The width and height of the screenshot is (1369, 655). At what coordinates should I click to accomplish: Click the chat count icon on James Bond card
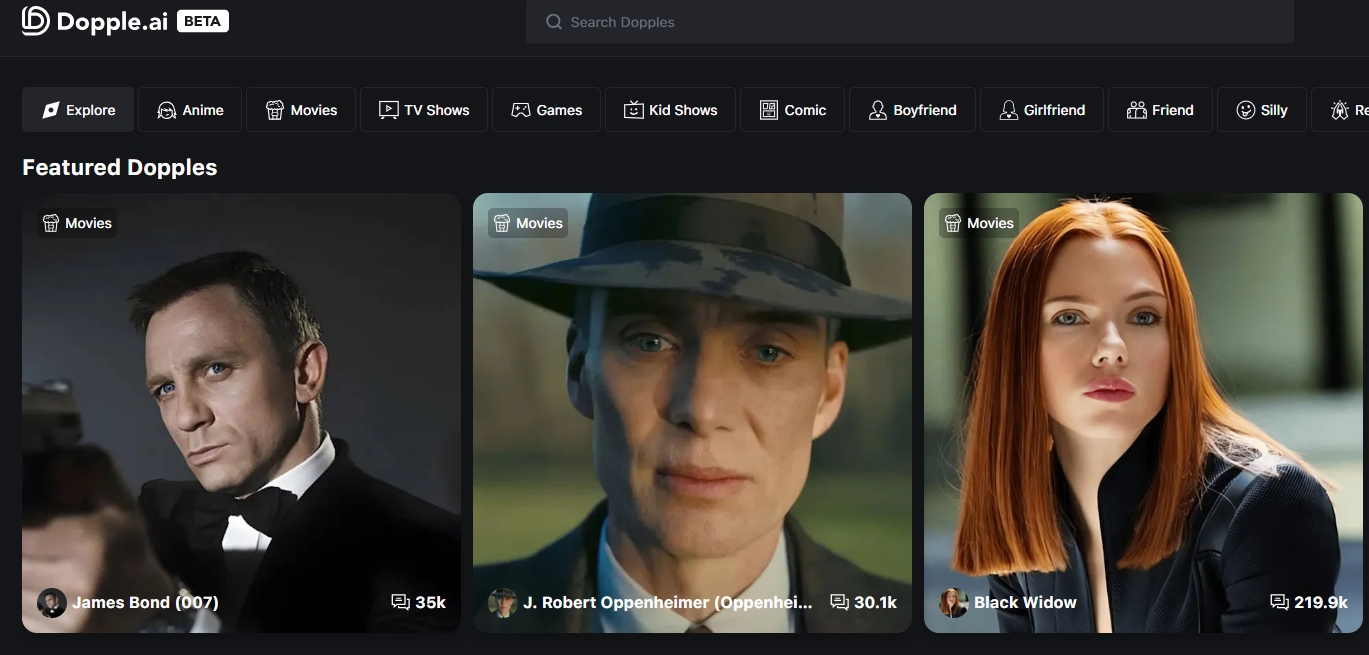pos(400,602)
